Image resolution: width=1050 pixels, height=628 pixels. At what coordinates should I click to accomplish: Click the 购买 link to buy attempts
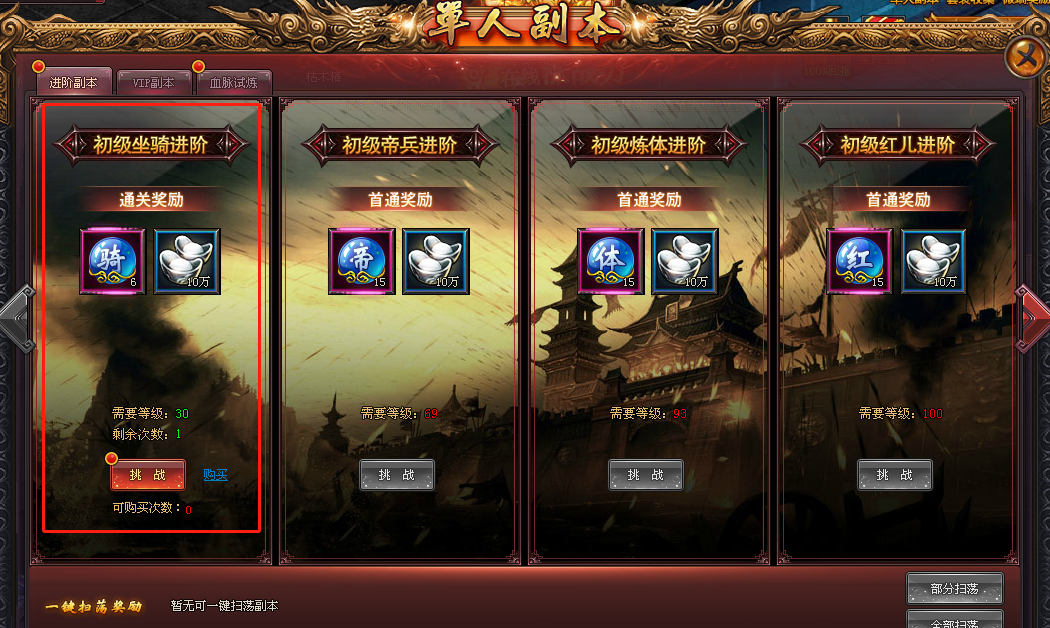[215, 475]
